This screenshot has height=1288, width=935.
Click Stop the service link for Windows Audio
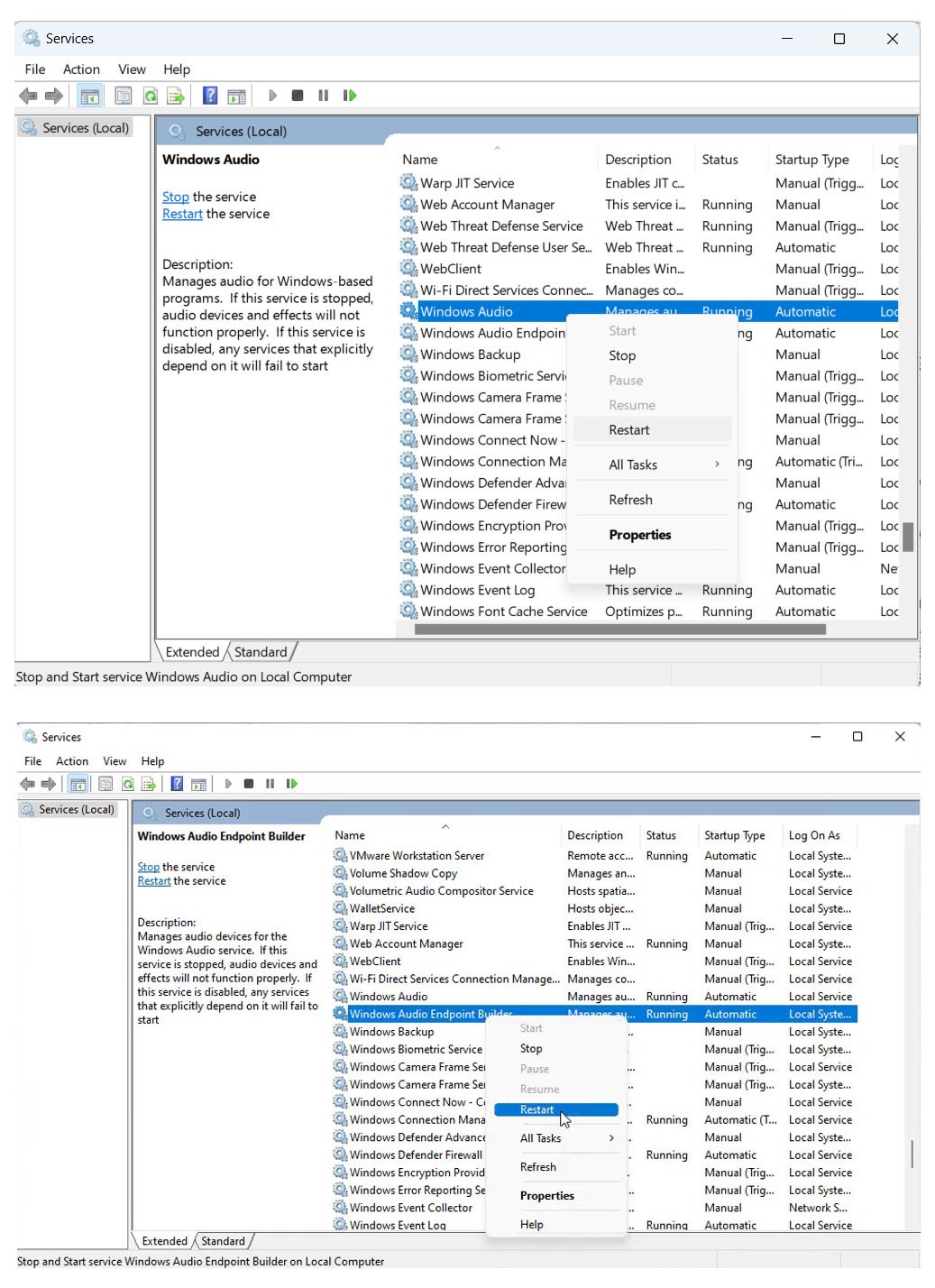click(176, 197)
